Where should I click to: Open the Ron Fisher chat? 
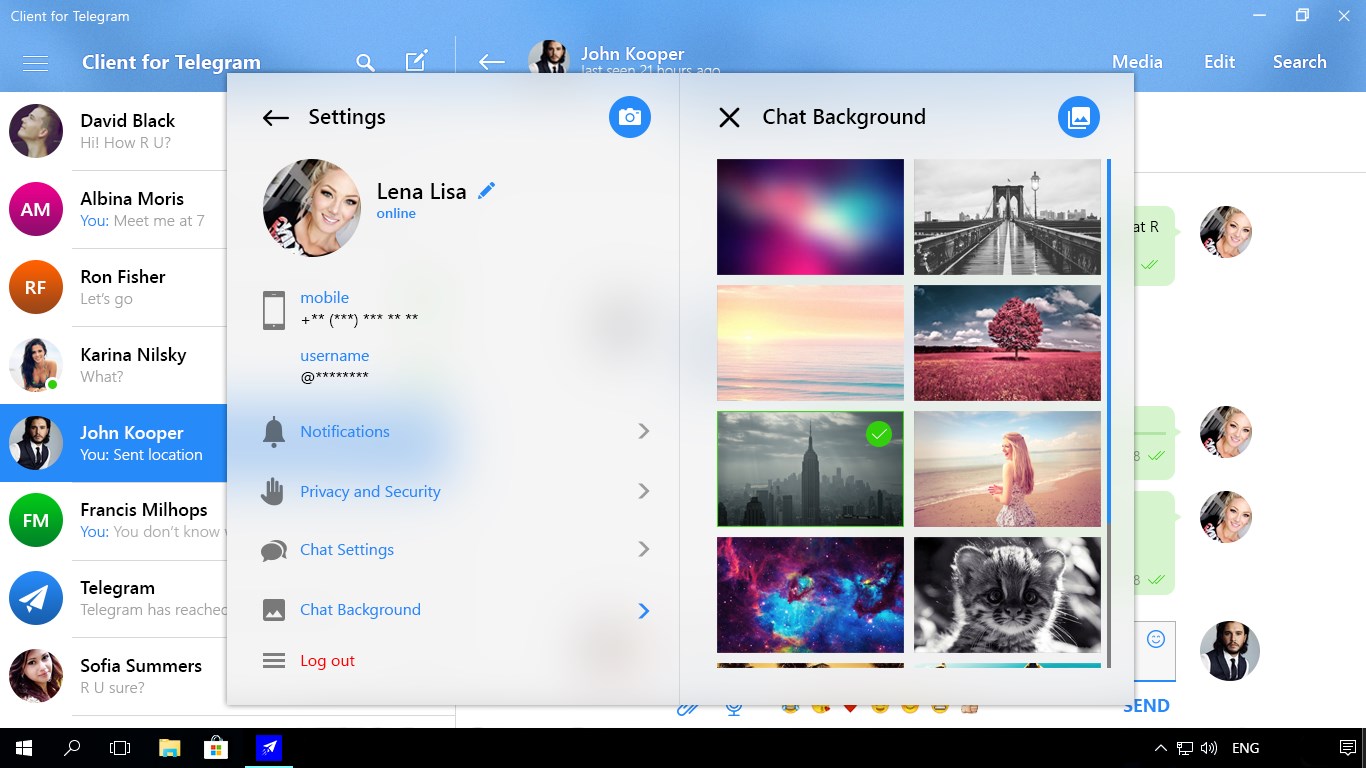[114, 287]
